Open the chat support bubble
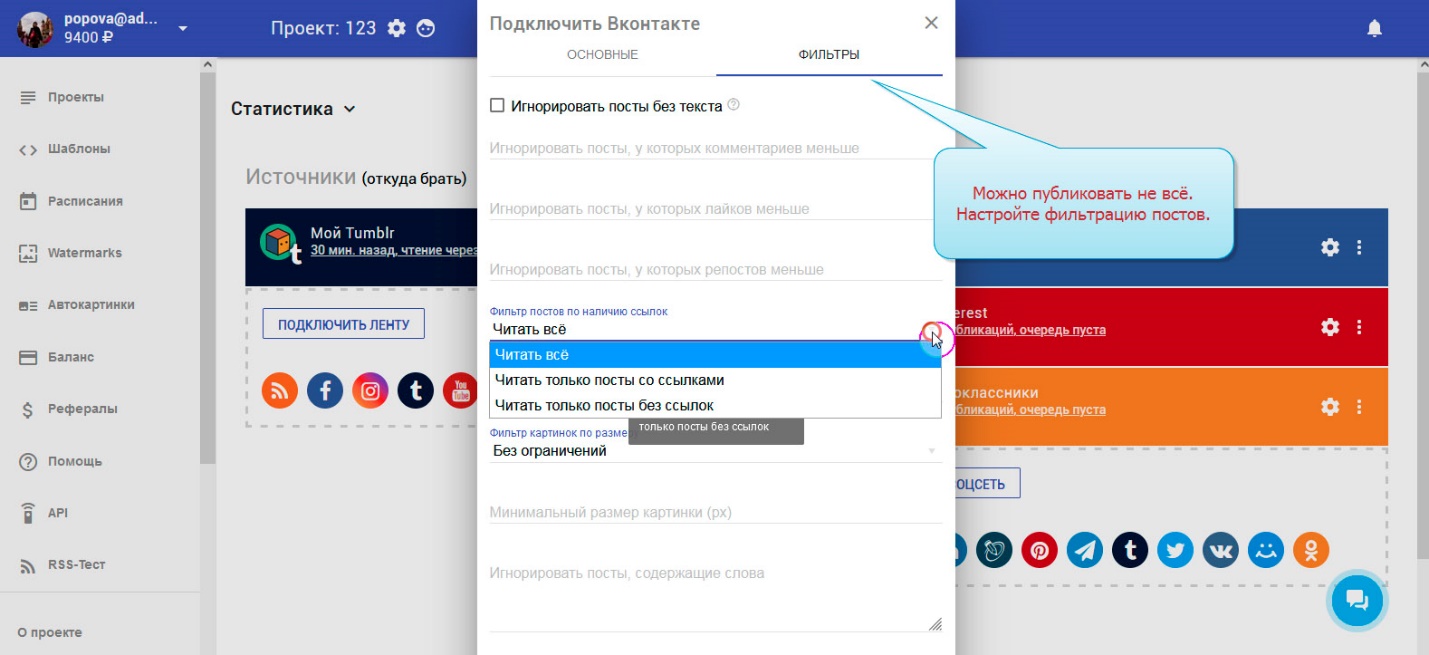This screenshot has width=1429, height=655. coord(1356,600)
